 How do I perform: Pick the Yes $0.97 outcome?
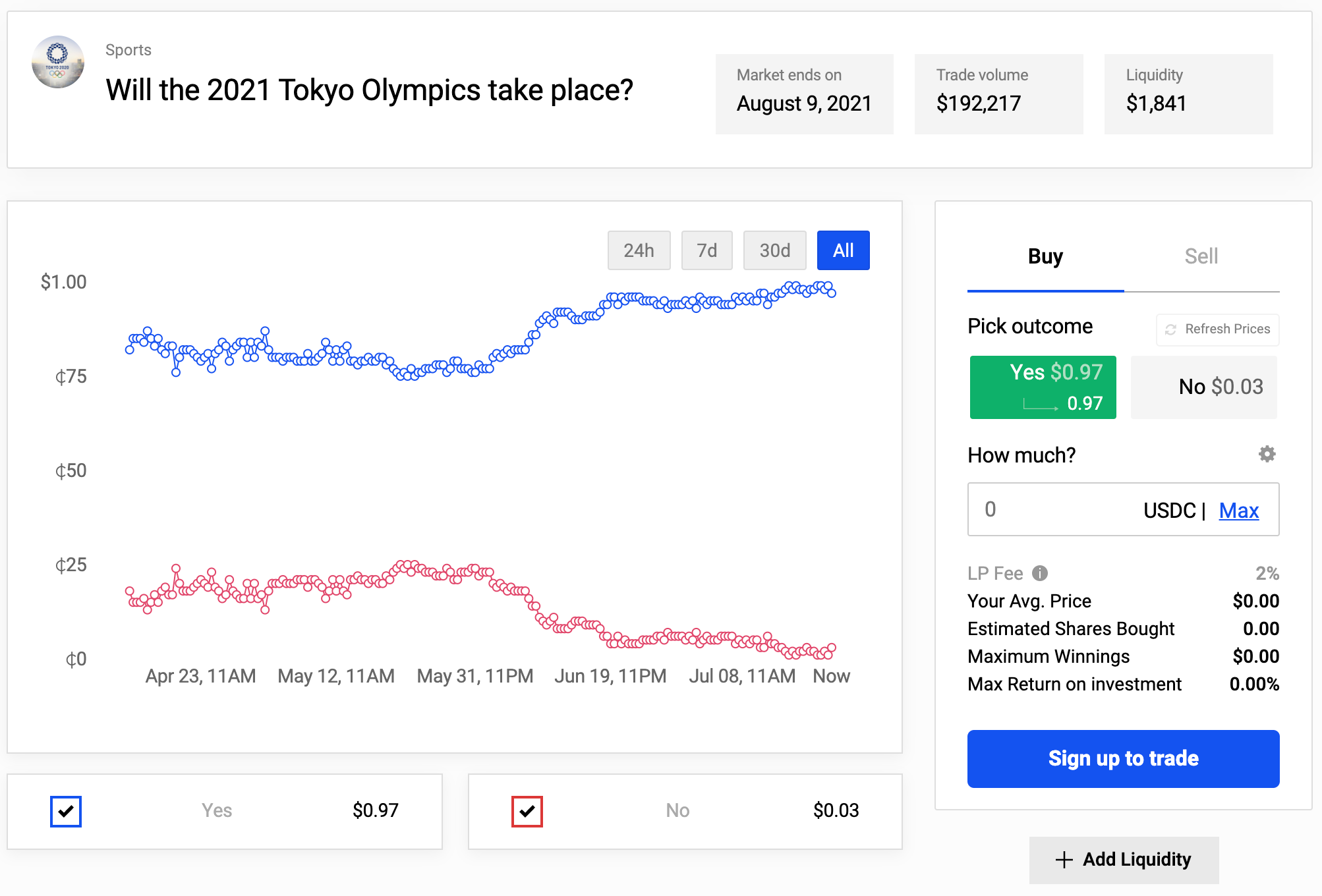click(1043, 387)
